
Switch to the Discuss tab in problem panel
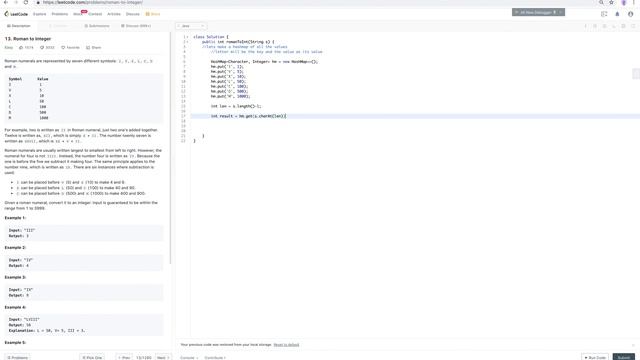(x=136, y=26)
